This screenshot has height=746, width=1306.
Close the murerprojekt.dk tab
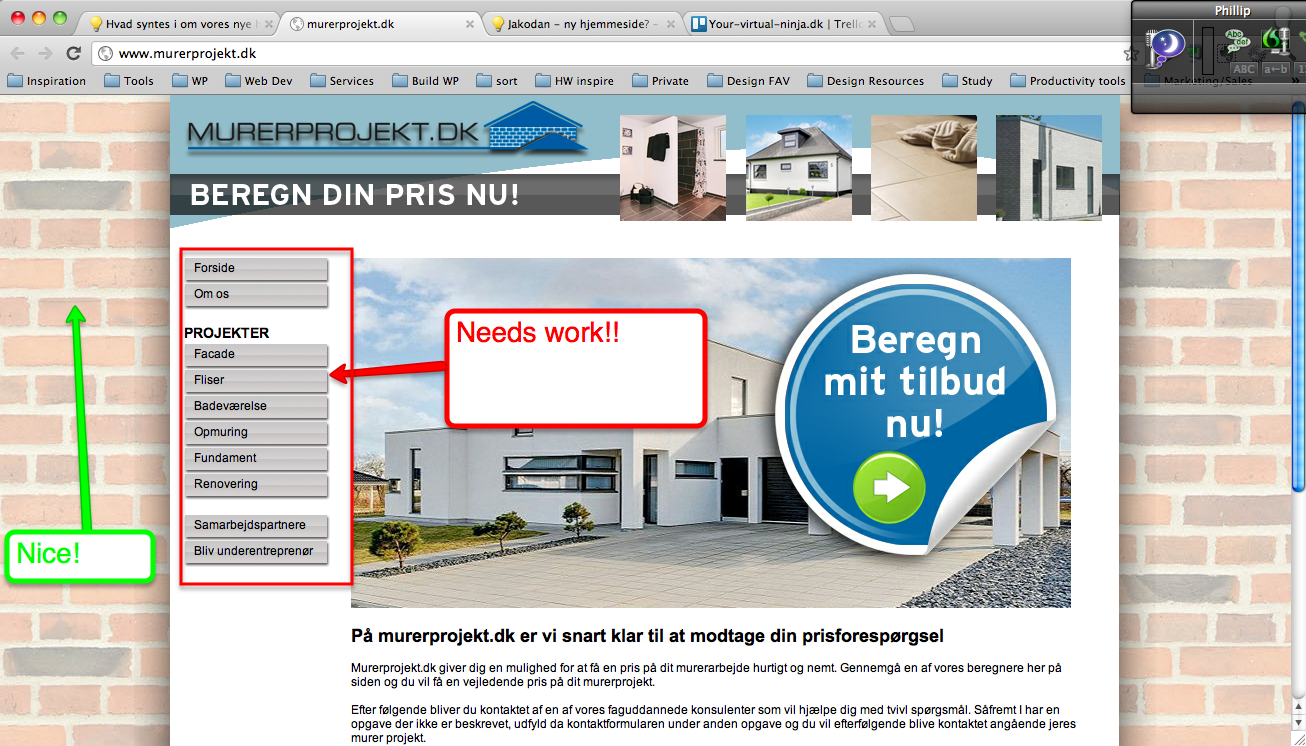[x=469, y=24]
